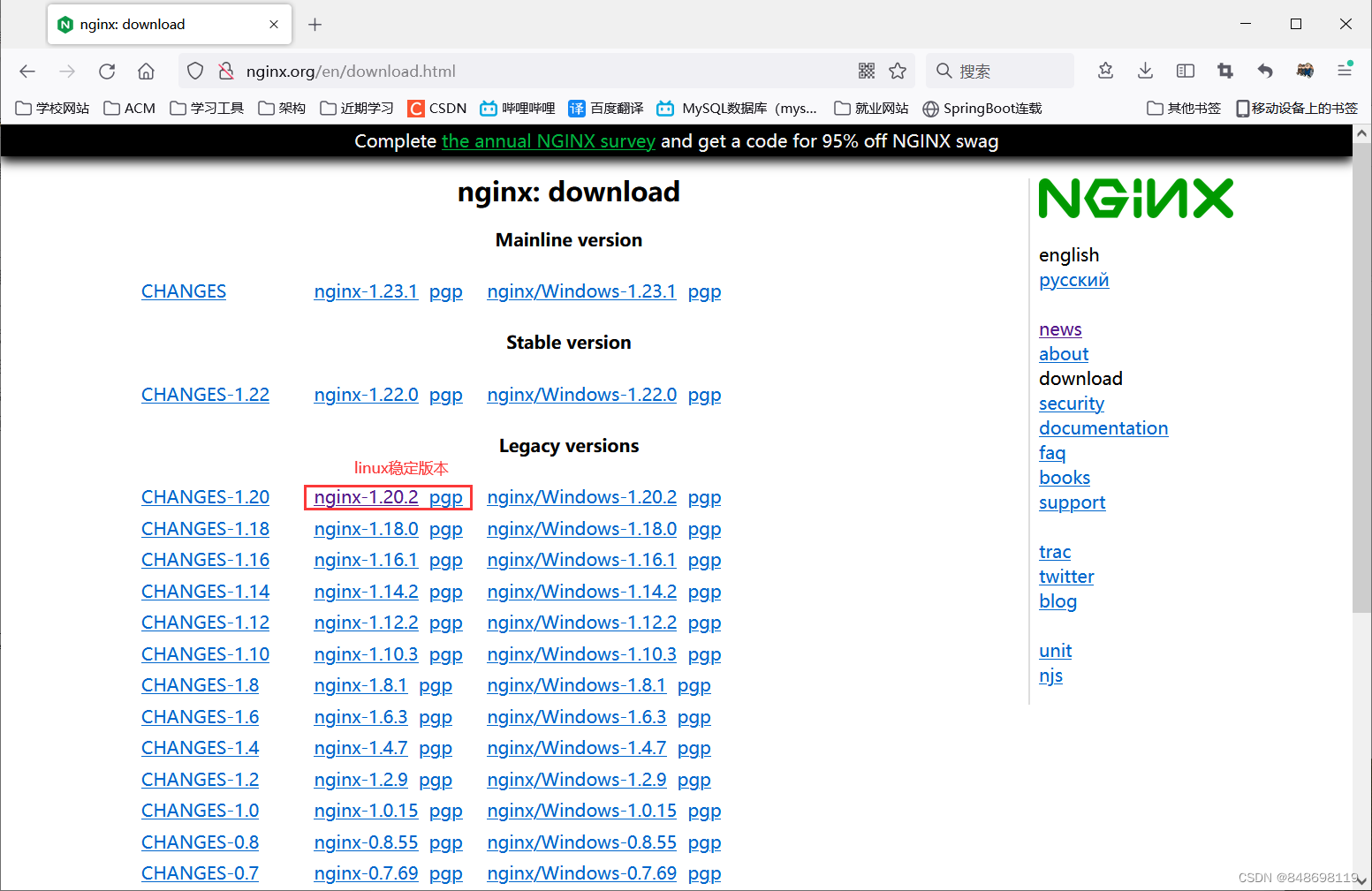Screen dimensions: 1372x891
Task: Click the vertical page scrollbar thumb
Action: pos(1361,378)
